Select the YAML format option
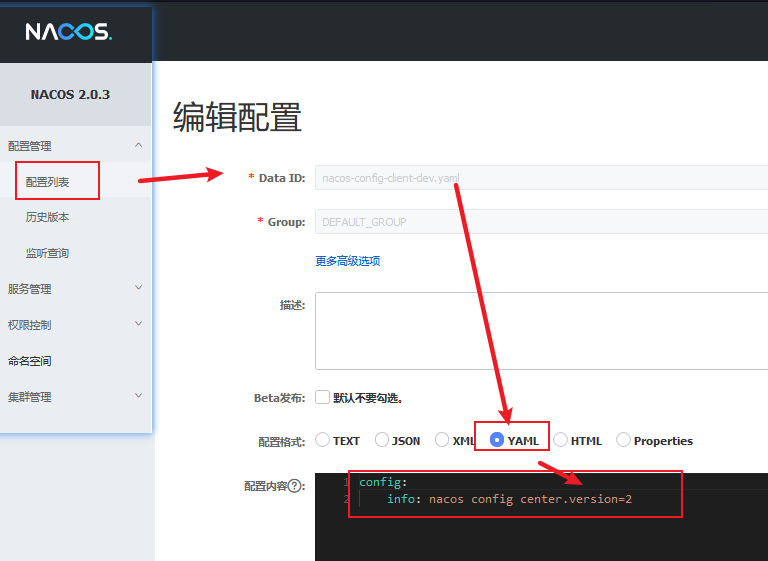This screenshot has height=561, width=768. (497, 440)
